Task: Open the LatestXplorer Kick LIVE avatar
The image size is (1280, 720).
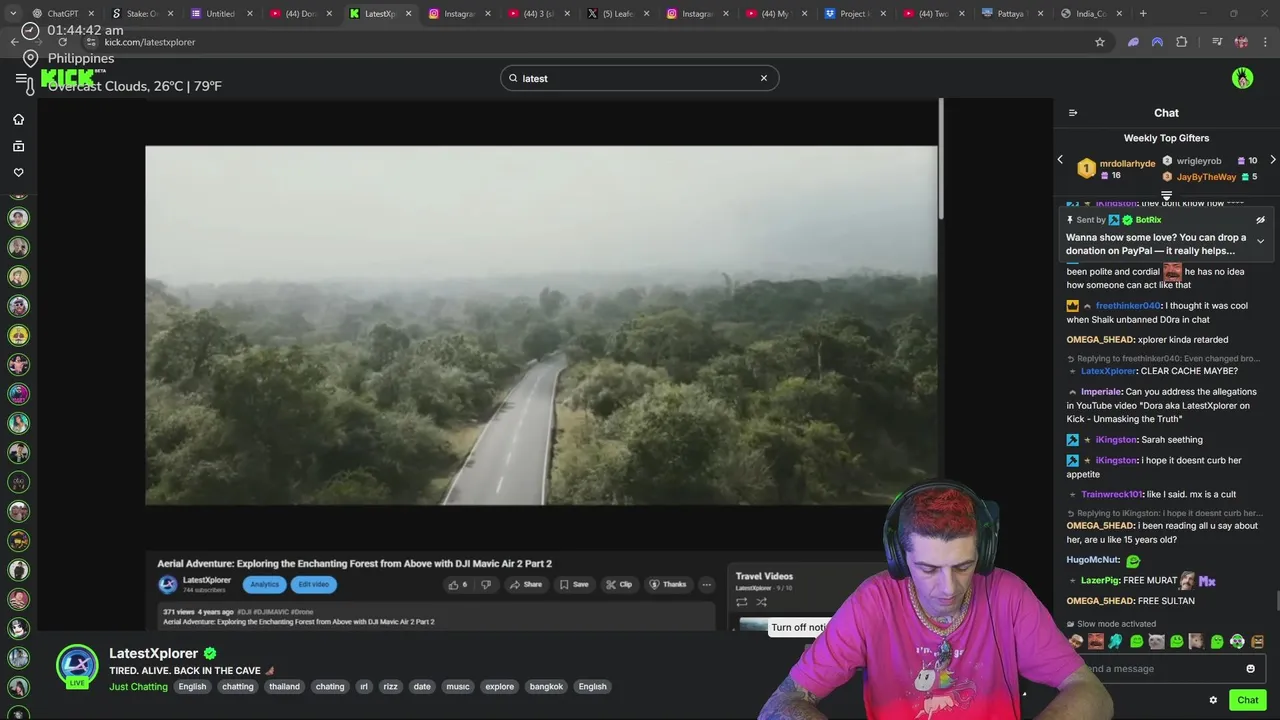Action: pyautogui.click(x=77, y=667)
